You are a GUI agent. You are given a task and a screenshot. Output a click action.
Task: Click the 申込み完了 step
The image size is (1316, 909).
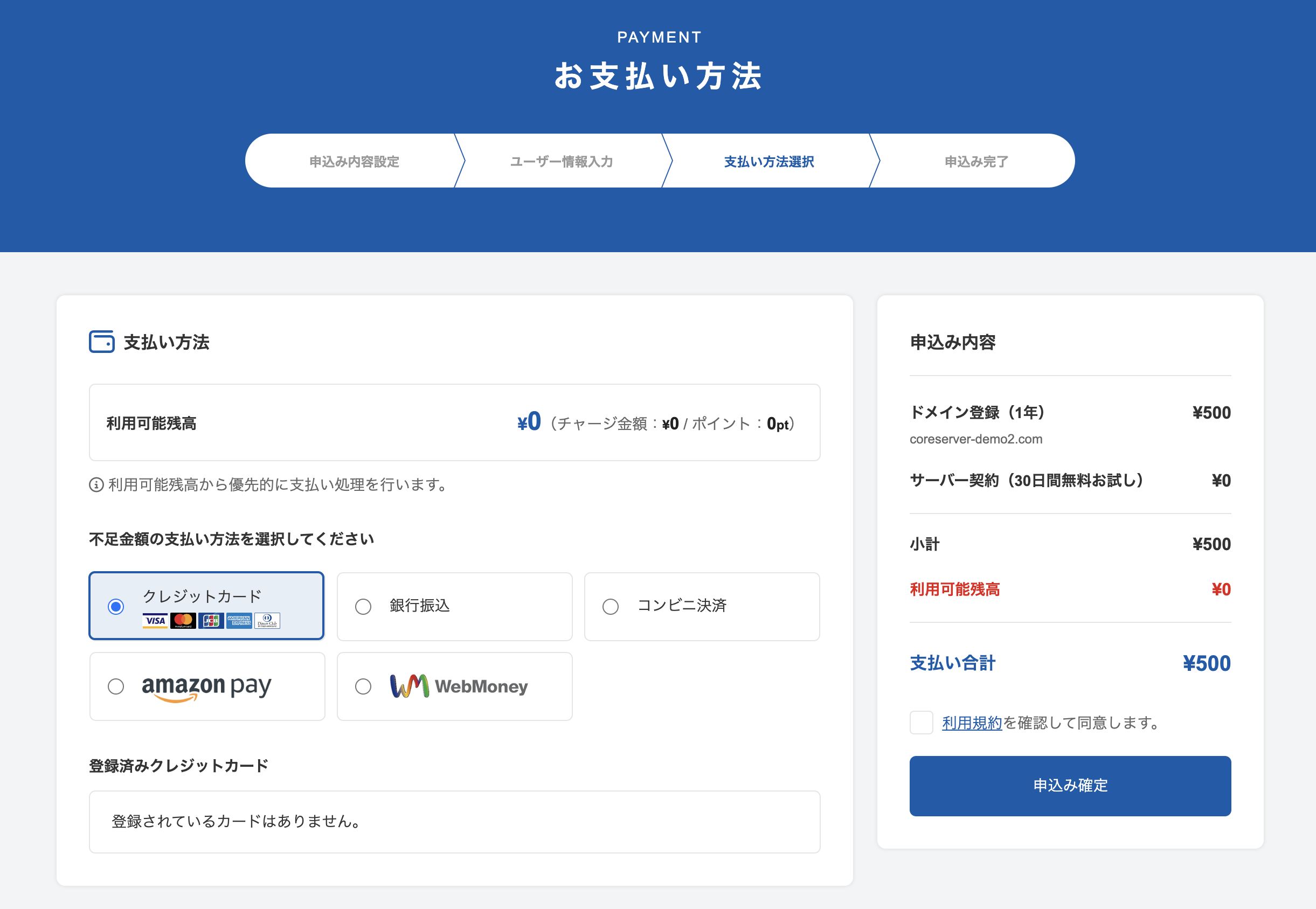(975, 161)
